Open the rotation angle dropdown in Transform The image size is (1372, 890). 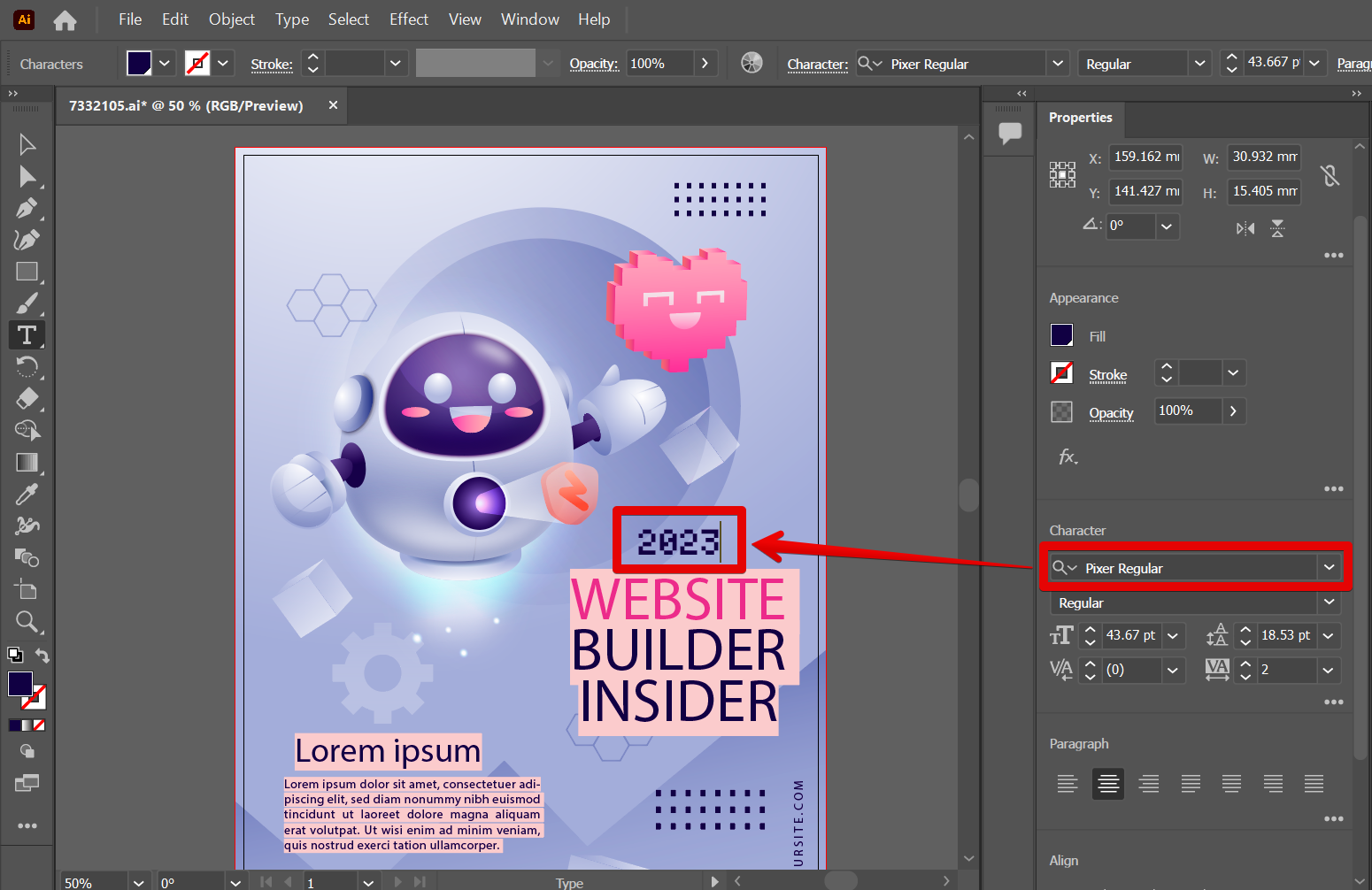click(1167, 226)
